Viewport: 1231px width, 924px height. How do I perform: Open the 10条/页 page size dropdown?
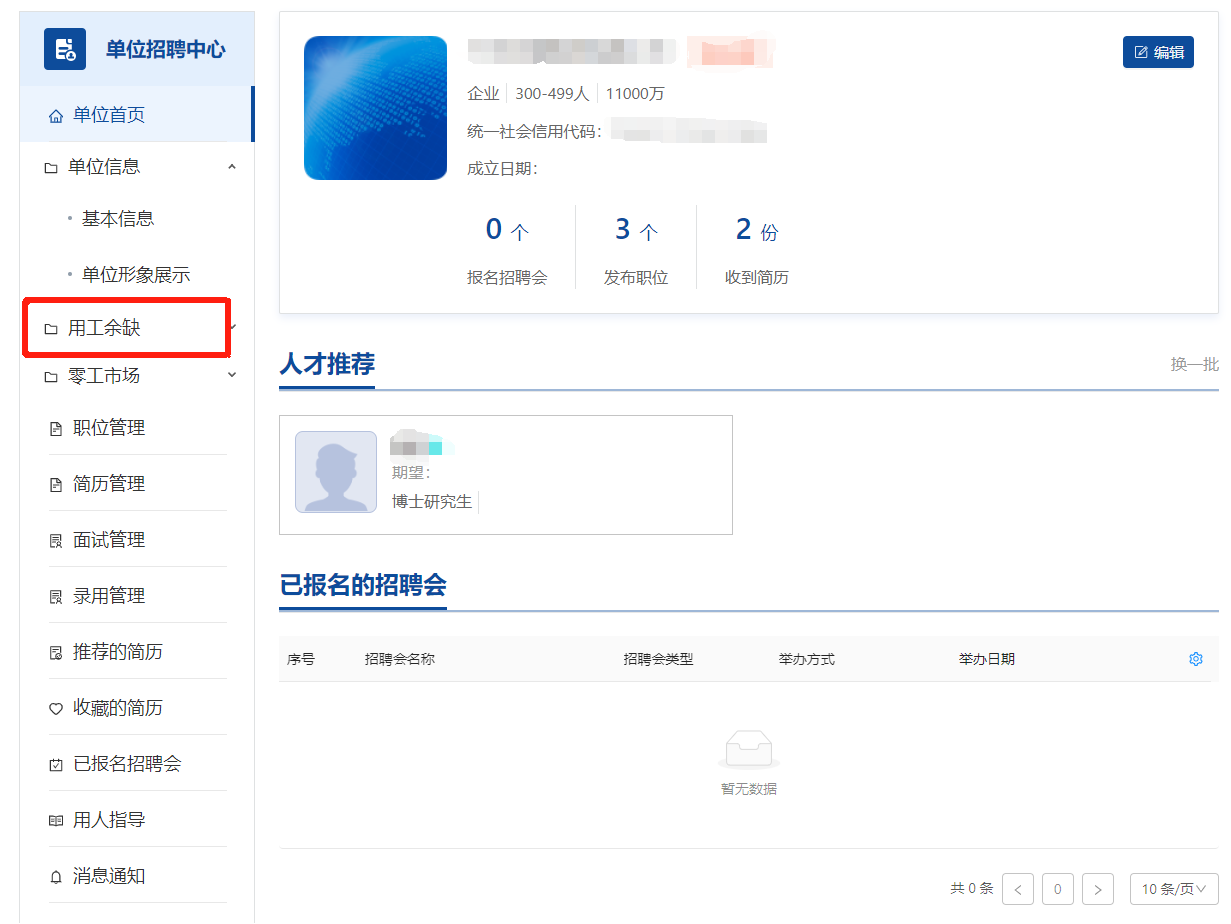coord(1172,888)
